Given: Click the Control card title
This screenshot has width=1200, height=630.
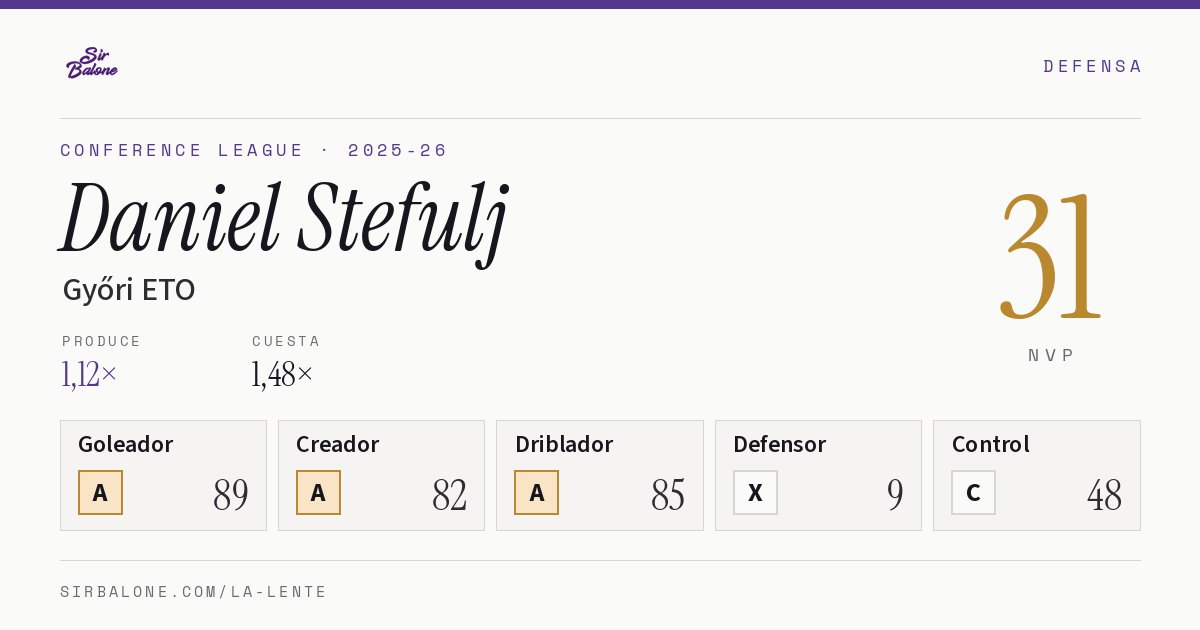Looking at the screenshot, I should pos(991,444).
